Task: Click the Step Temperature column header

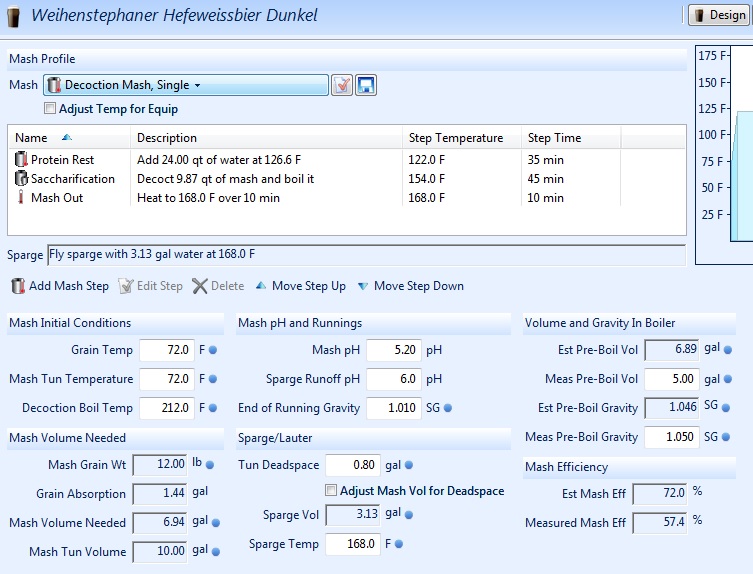Action: click(x=462, y=138)
